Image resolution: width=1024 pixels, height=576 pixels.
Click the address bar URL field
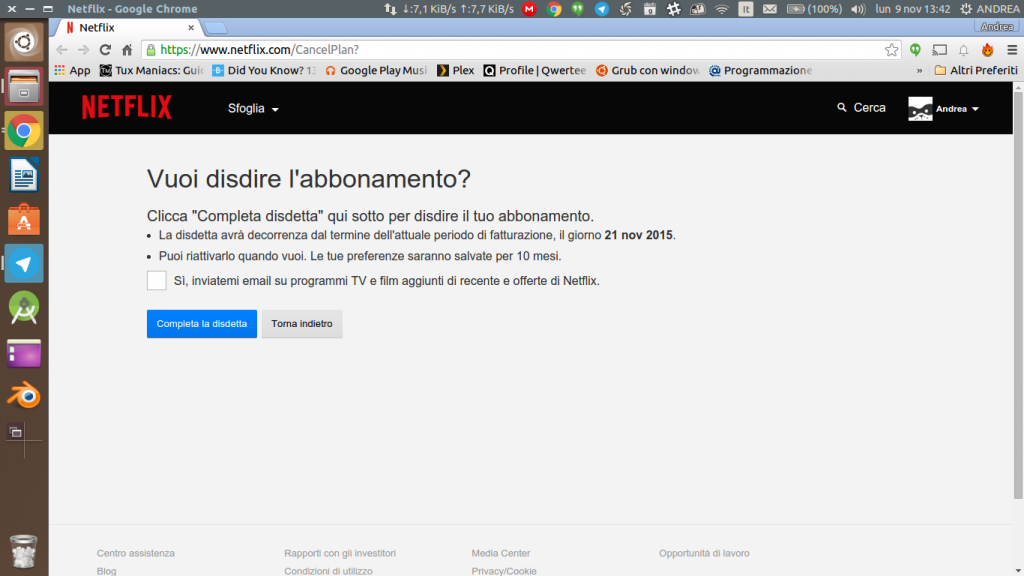[519, 50]
